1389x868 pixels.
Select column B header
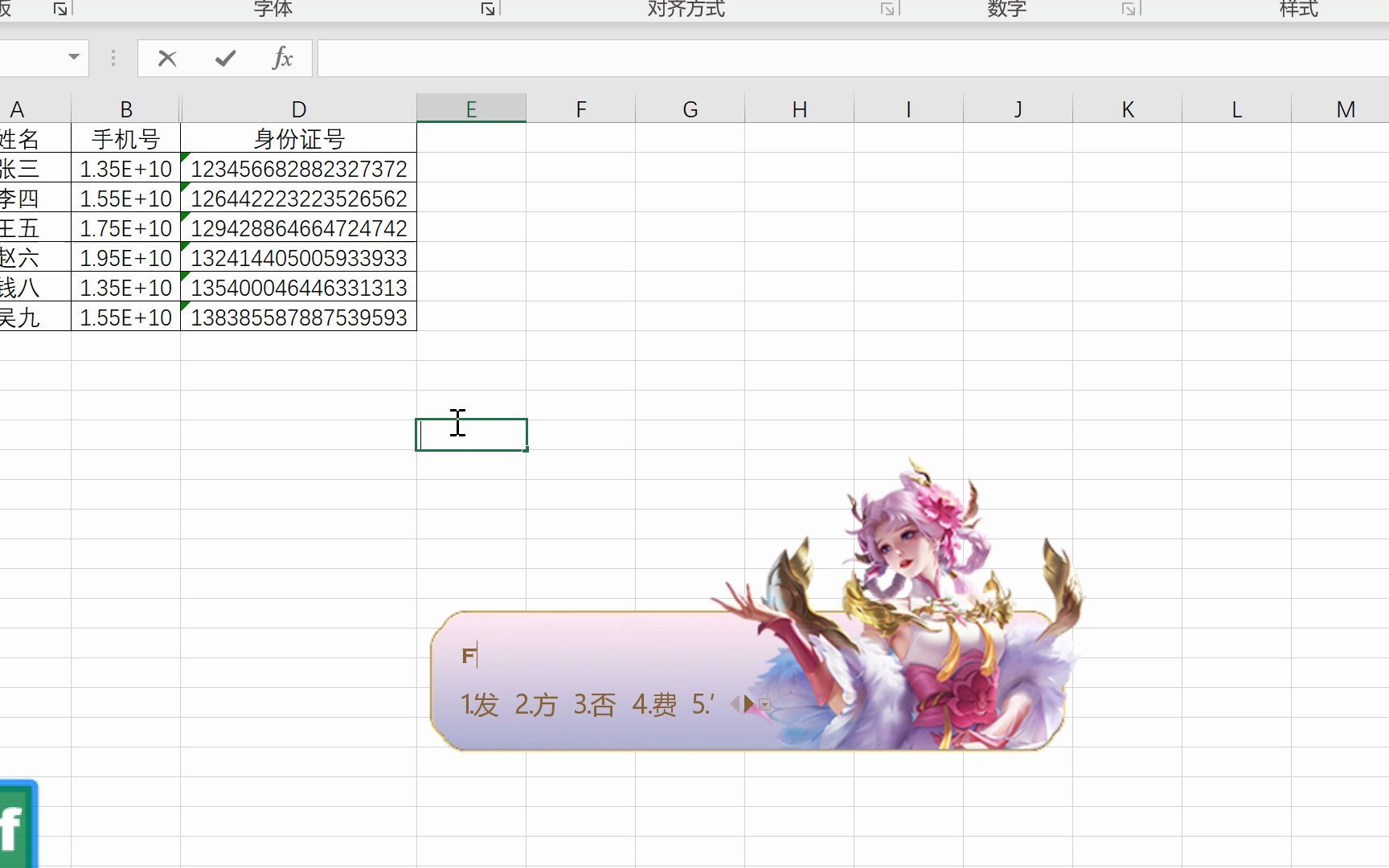click(x=126, y=108)
